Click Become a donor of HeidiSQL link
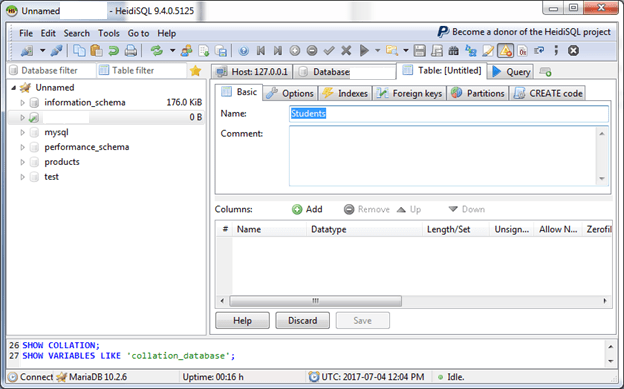The image size is (624, 389). click(524, 32)
